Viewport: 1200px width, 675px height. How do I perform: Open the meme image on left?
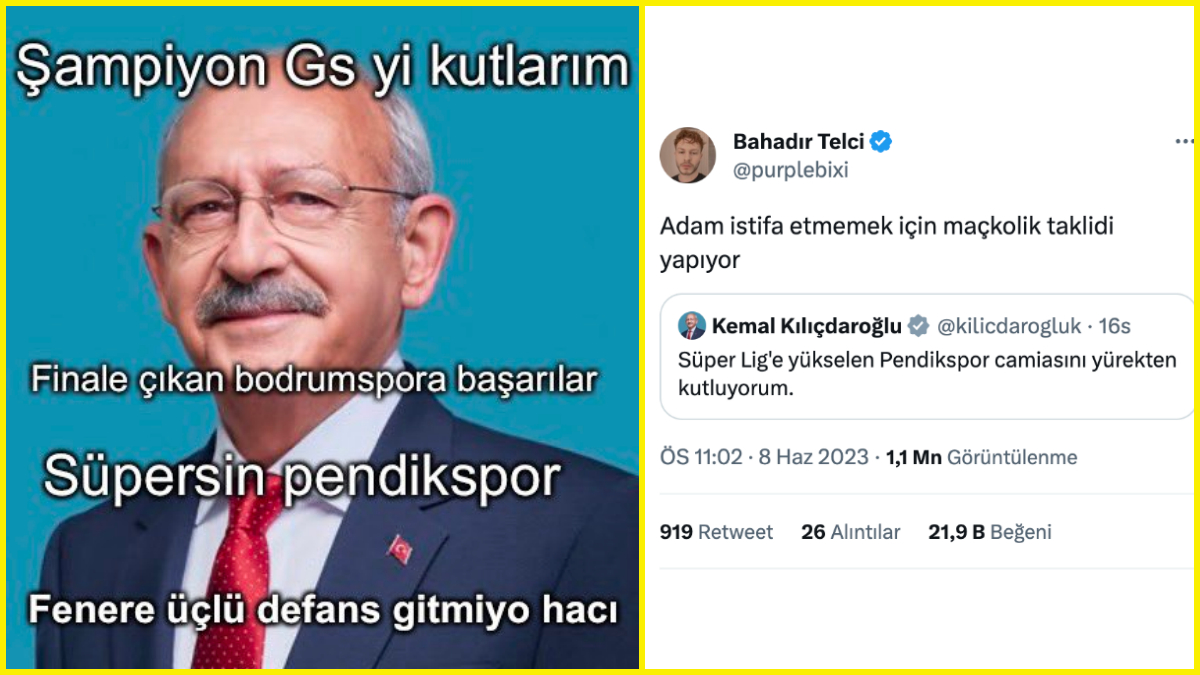322,337
